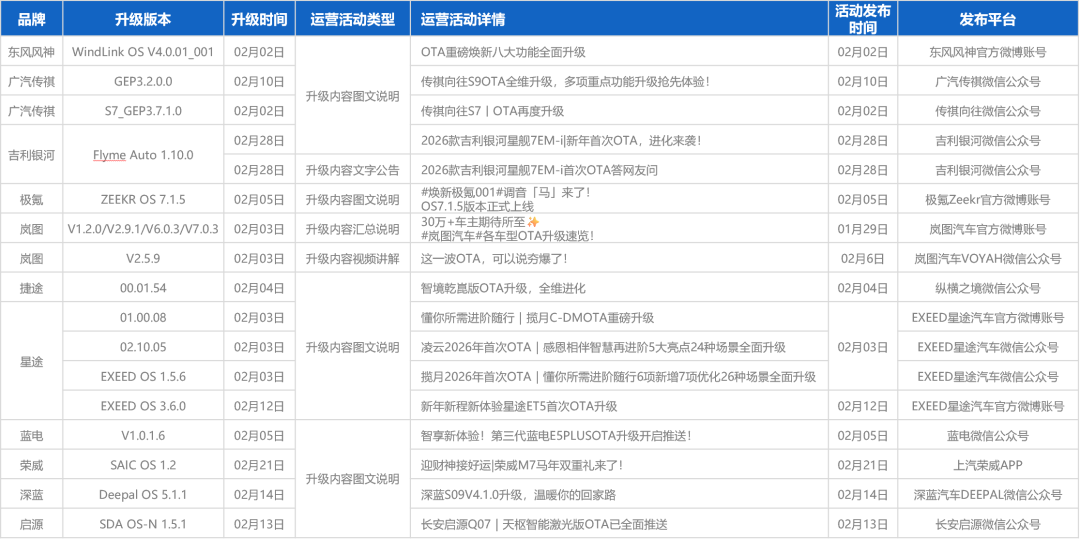Select the 极氪Zeekr官方微博账号 platform cell

(x=988, y=200)
